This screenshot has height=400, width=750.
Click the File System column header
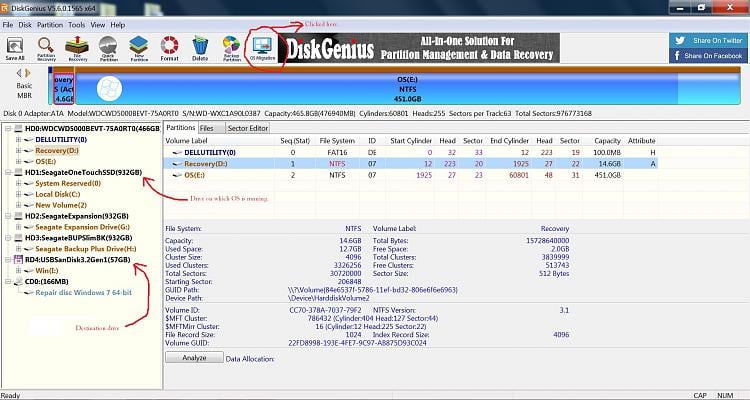point(338,141)
